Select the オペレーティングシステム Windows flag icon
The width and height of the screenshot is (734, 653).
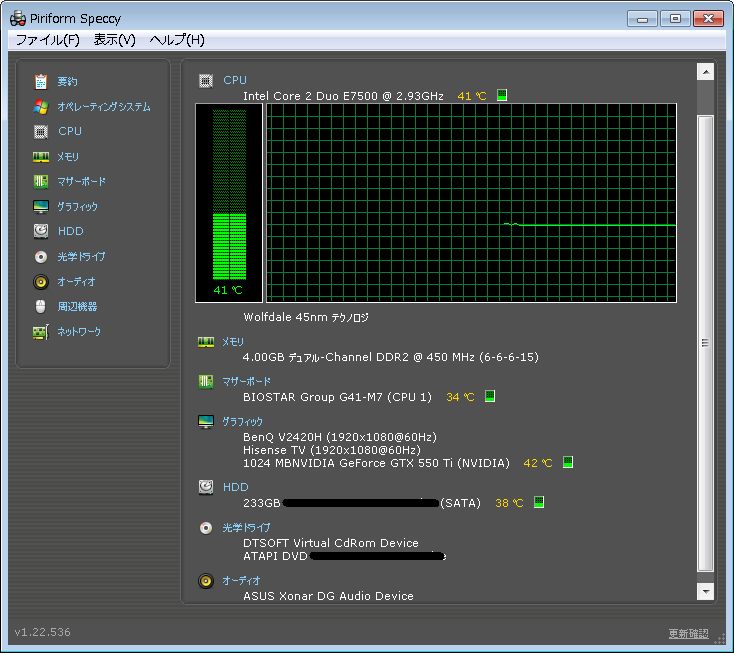point(41,107)
